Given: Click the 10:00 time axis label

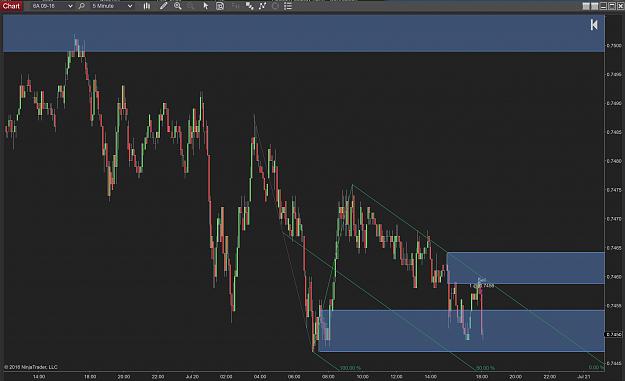Looking at the screenshot, I should (x=362, y=377).
